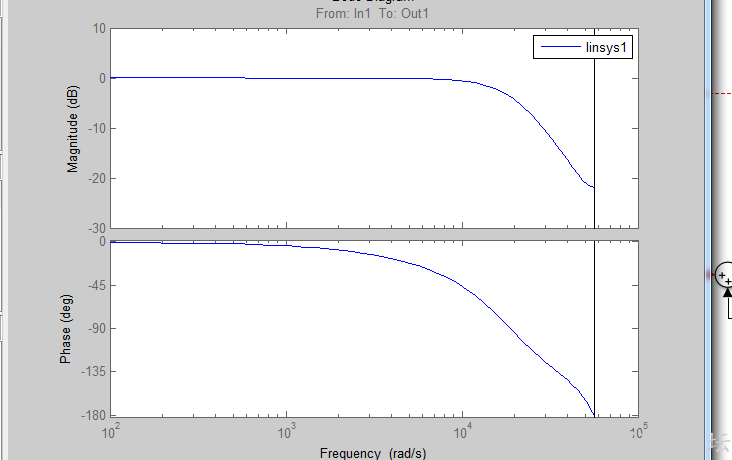Click the sum block in Simulink window
Screen dimensions: 732x460
724,275
